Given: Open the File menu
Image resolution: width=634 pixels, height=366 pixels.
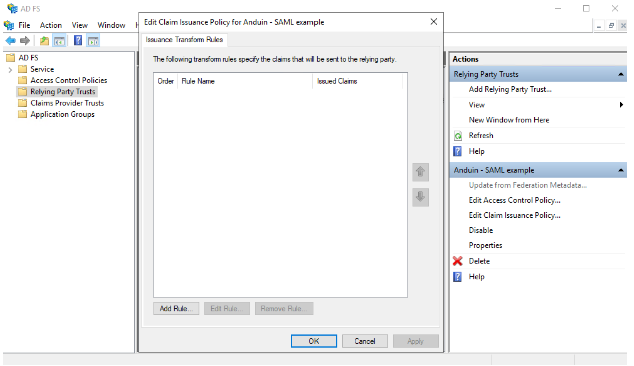Looking at the screenshot, I should pyautogui.click(x=24, y=25).
